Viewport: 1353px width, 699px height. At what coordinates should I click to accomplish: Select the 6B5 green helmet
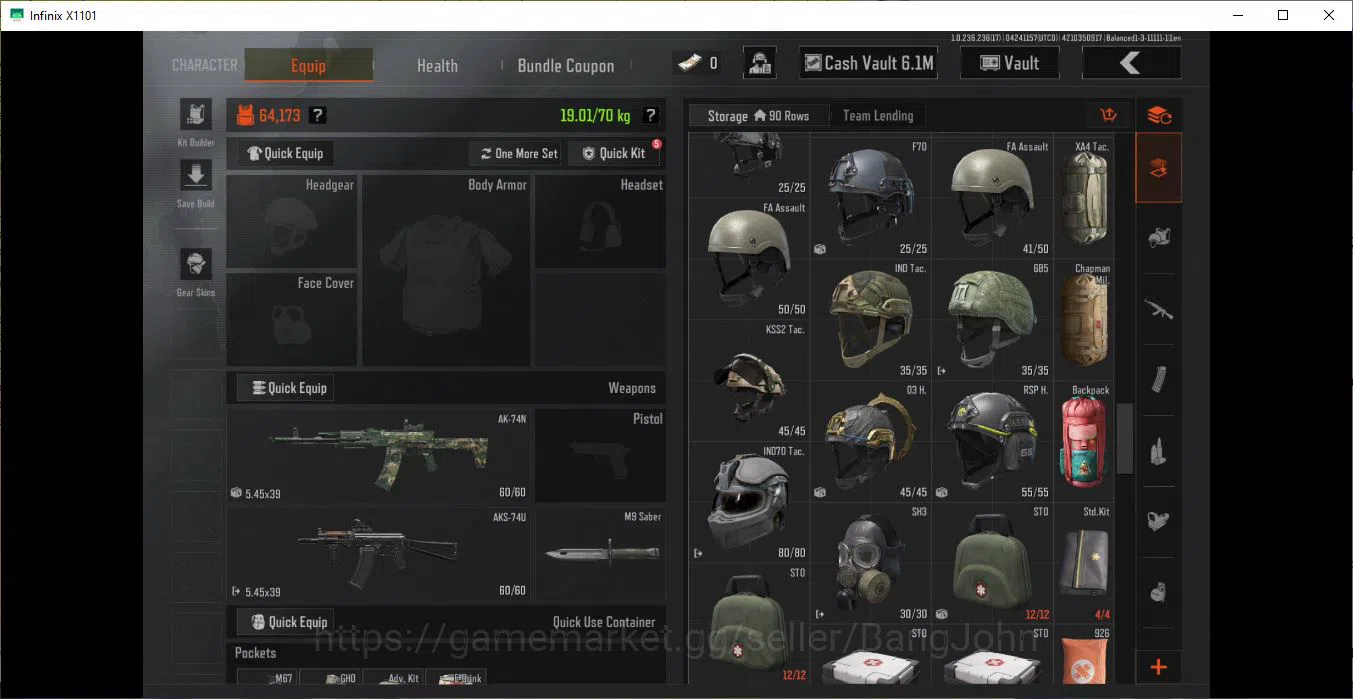(992, 320)
